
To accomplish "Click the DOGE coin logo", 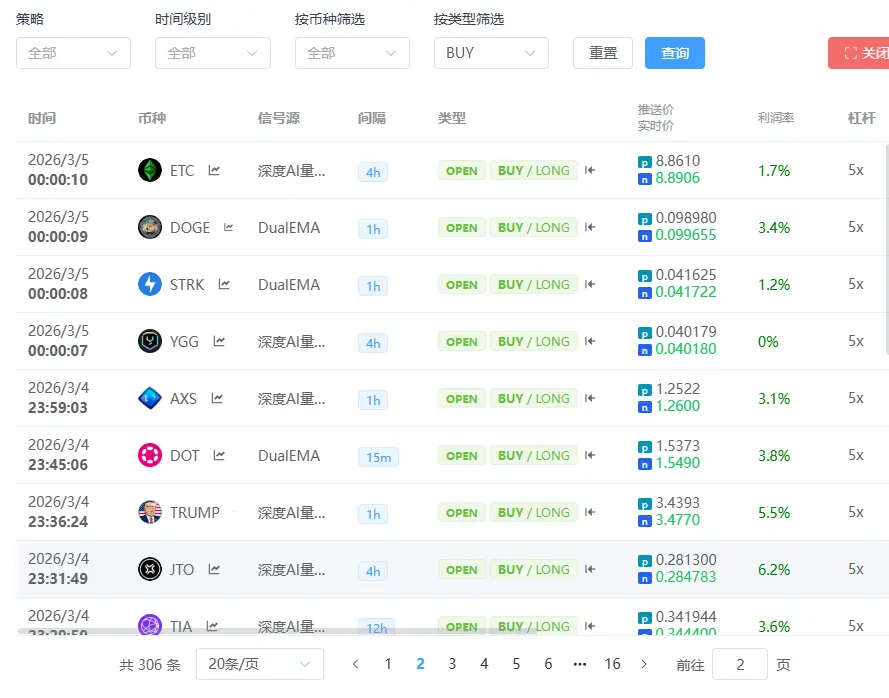I will tap(150, 227).
